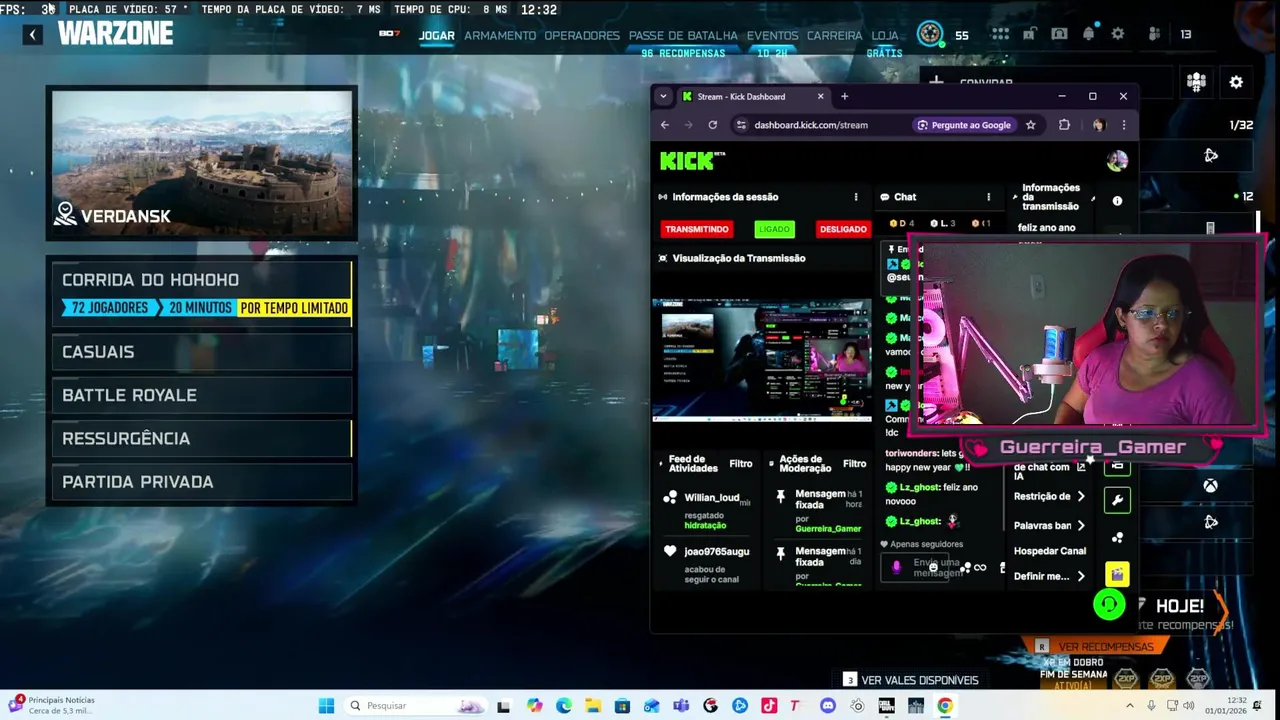Click the info icon in Kick sidebar
Image resolution: width=1280 pixels, height=720 pixels.
coord(1117,201)
